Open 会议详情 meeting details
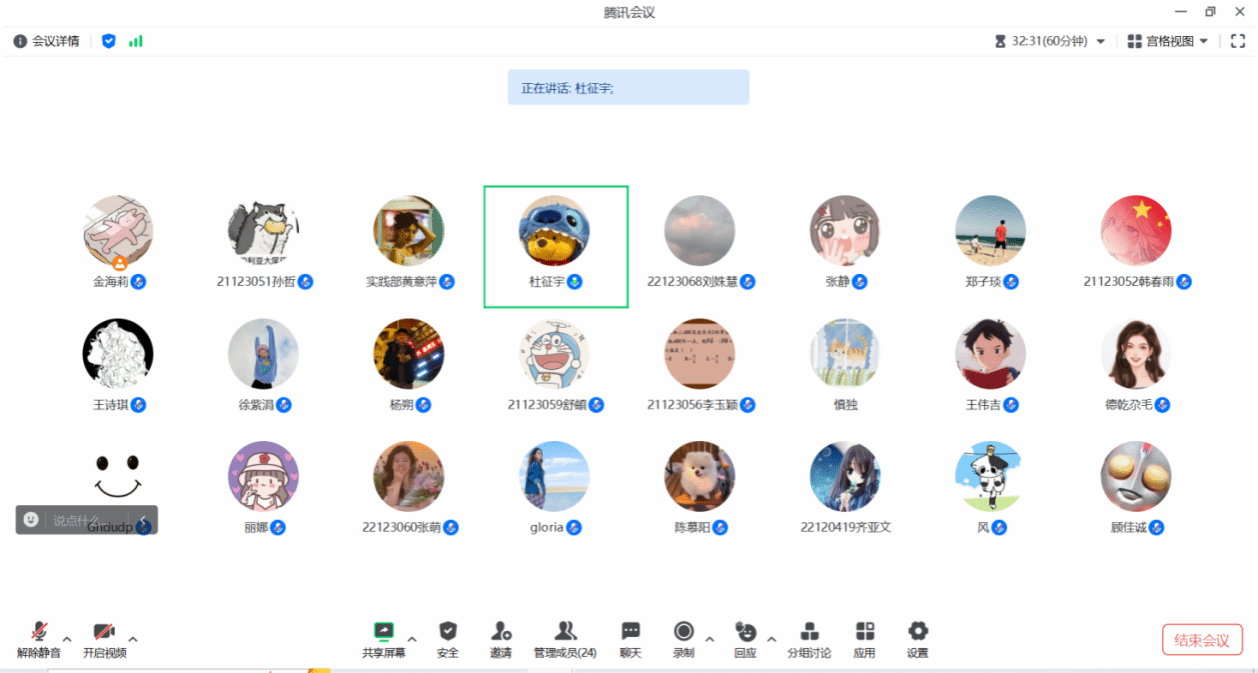The width and height of the screenshot is (1258, 673). coord(46,41)
